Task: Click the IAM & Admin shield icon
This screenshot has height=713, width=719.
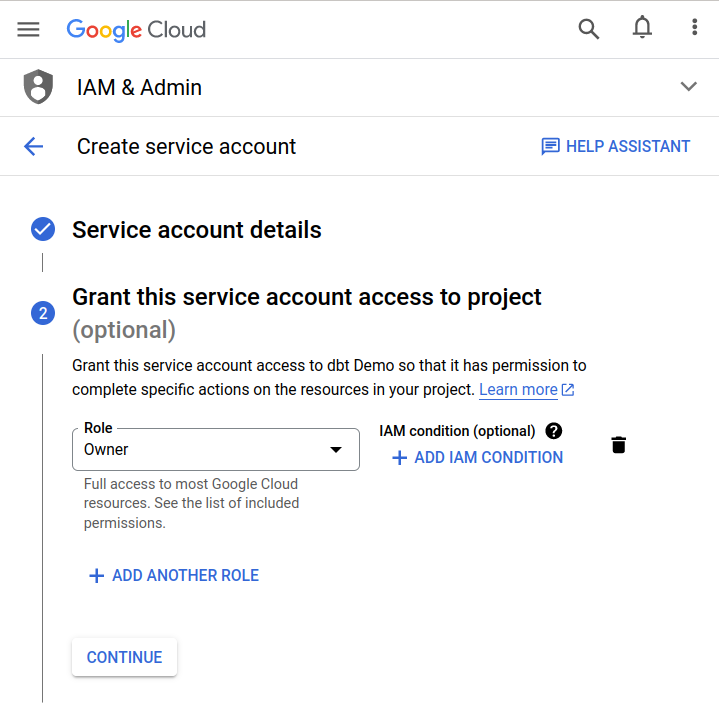Action: 38,87
